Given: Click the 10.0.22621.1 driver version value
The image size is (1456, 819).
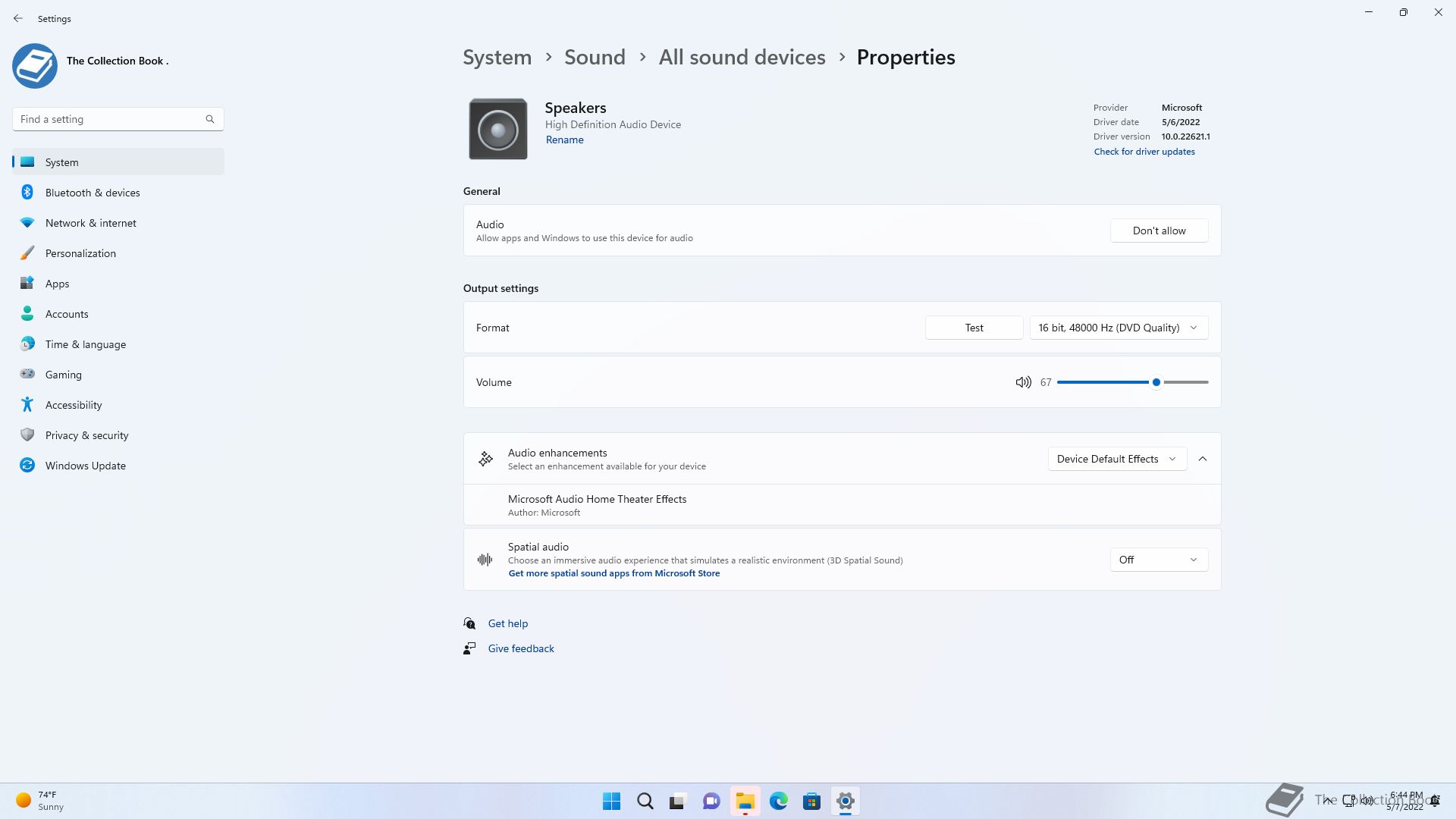Looking at the screenshot, I should pos(1185,136).
